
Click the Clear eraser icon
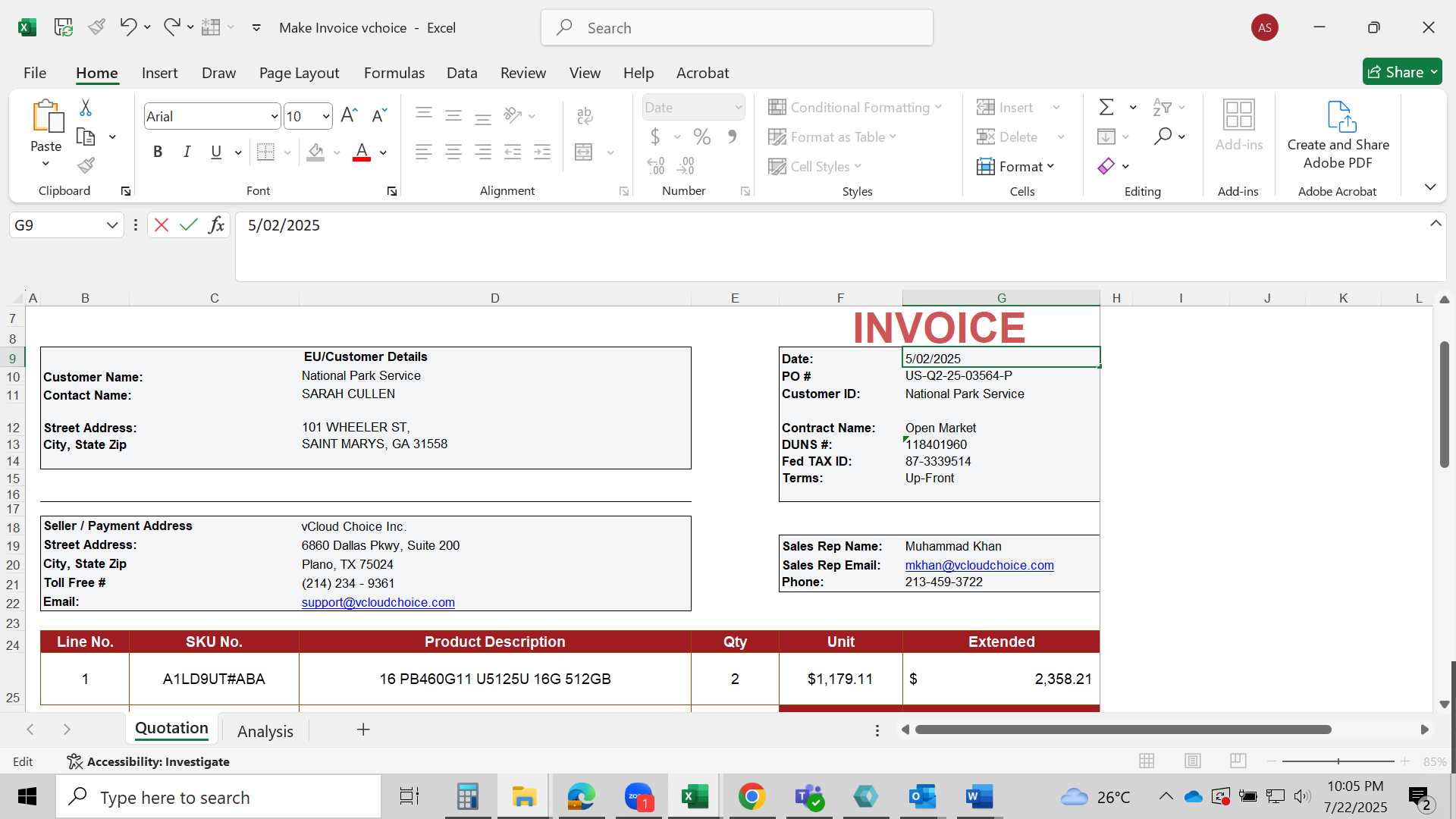(x=1106, y=166)
